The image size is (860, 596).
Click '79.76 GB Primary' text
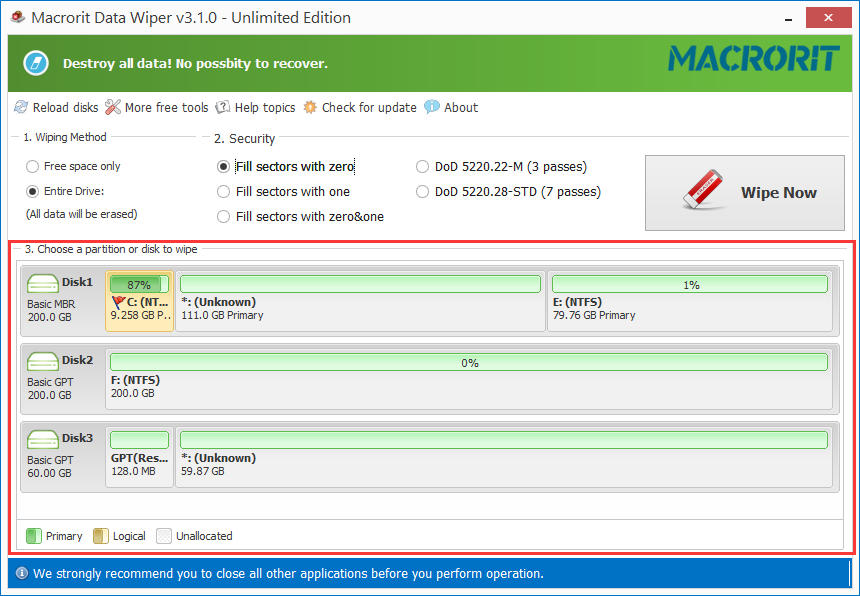594,315
